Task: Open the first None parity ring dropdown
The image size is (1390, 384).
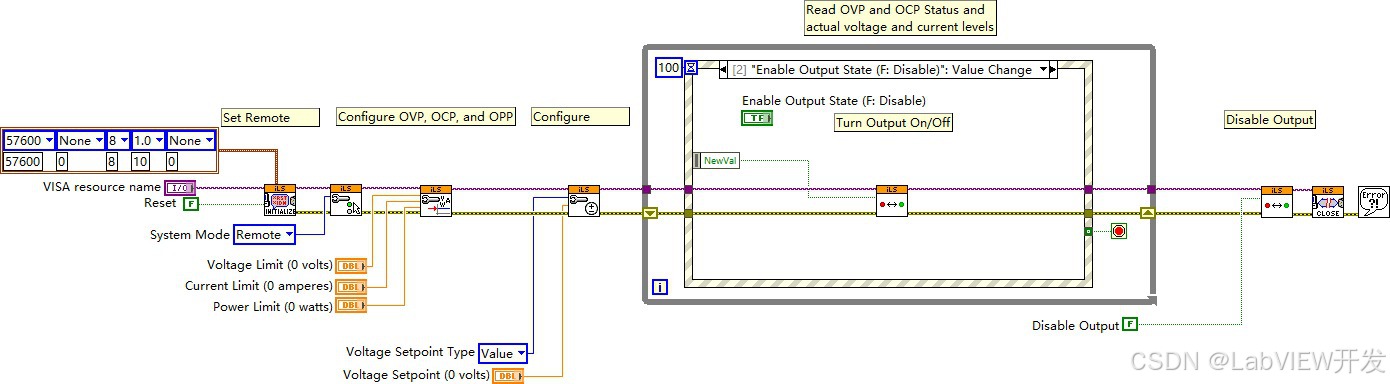Action: click(x=80, y=140)
